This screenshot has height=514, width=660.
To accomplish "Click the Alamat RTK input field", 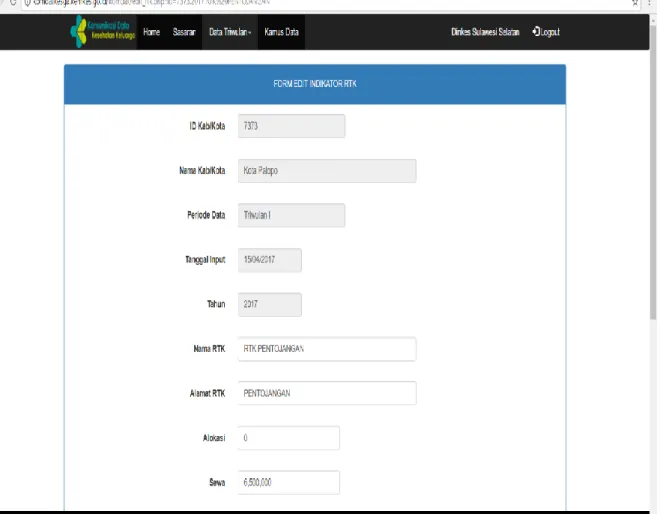I will tap(327, 393).
